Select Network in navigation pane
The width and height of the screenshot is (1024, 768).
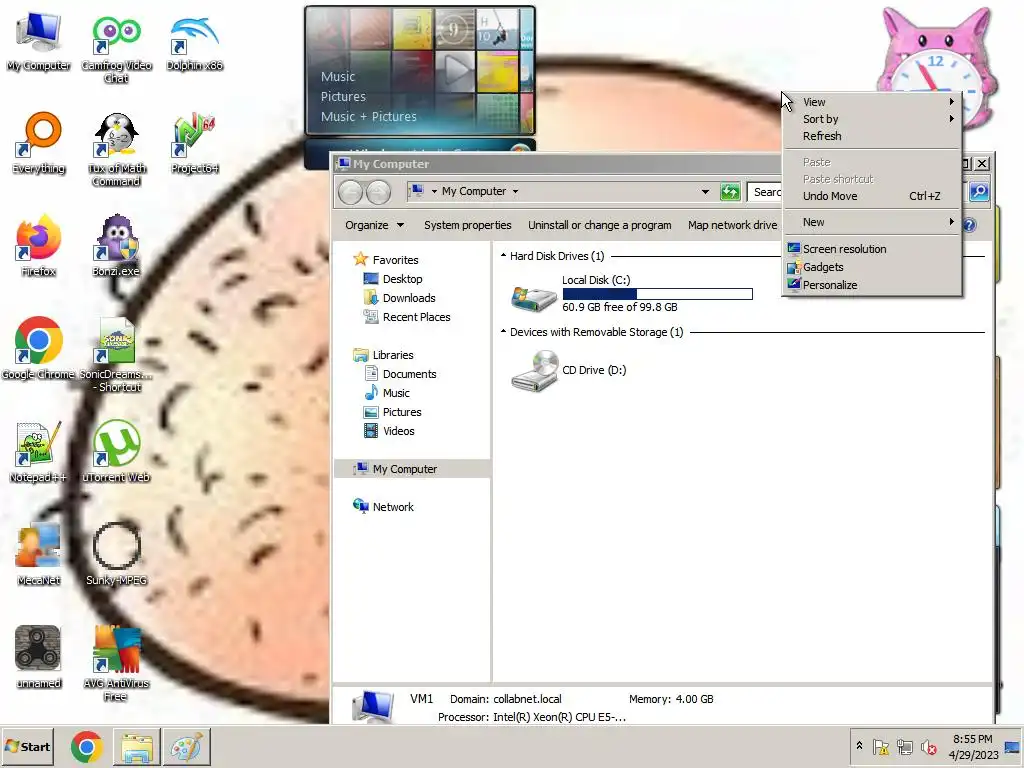pos(392,507)
